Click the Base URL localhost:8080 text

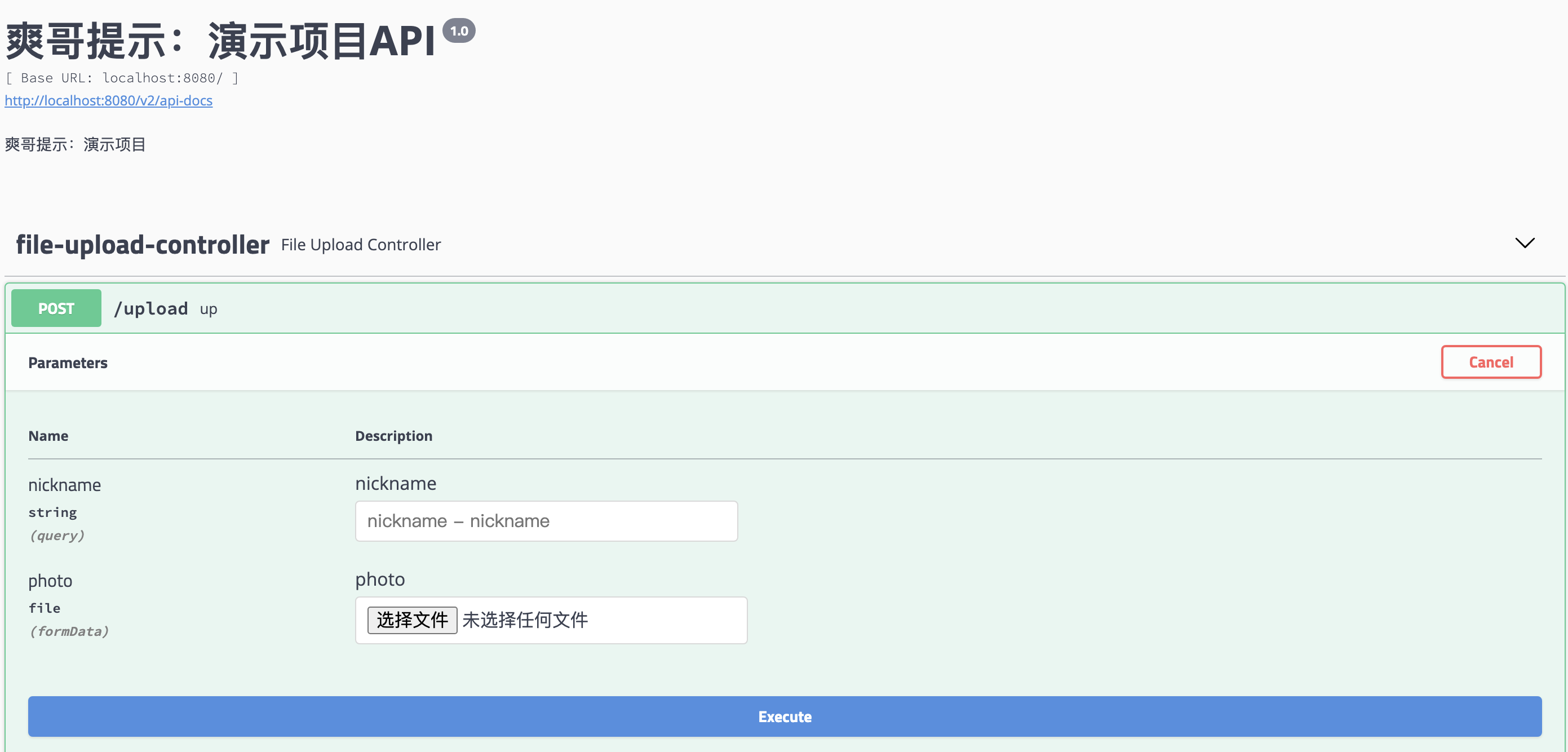(x=122, y=78)
